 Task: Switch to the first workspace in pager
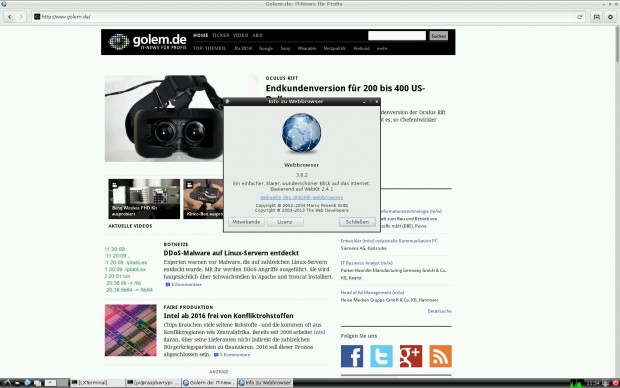tap(50, 382)
